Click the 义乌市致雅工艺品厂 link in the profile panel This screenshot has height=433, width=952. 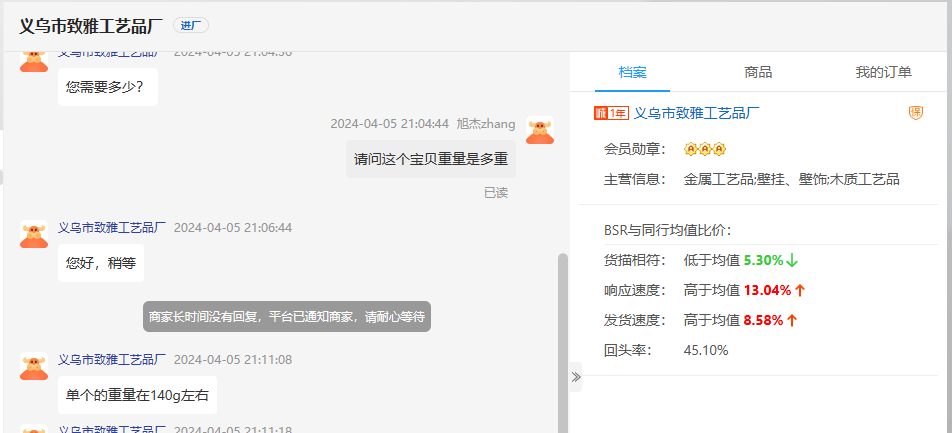click(x=696, y=113)
